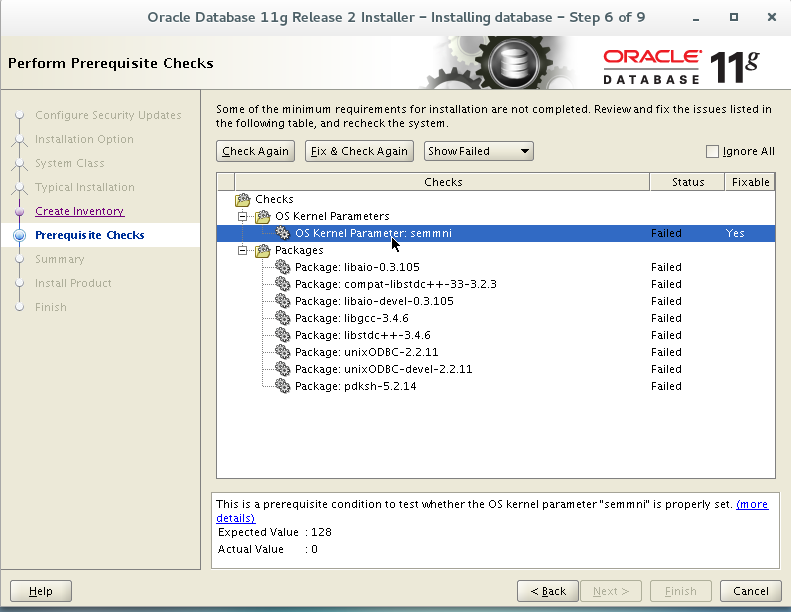Click Failed status of pdksh-5.2.14
The image size is (791, 612).
coord(666,386)
